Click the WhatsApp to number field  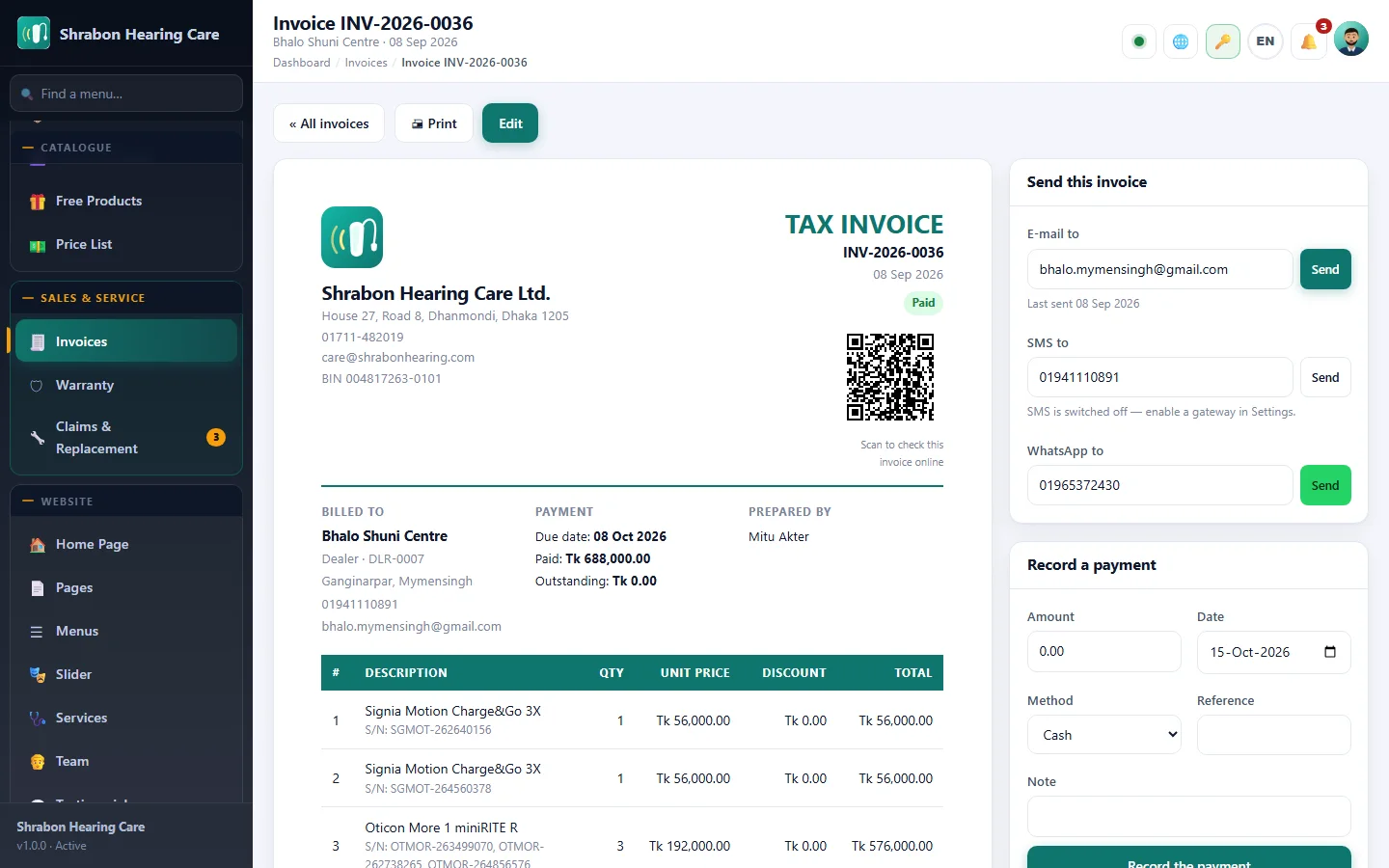1159,485
